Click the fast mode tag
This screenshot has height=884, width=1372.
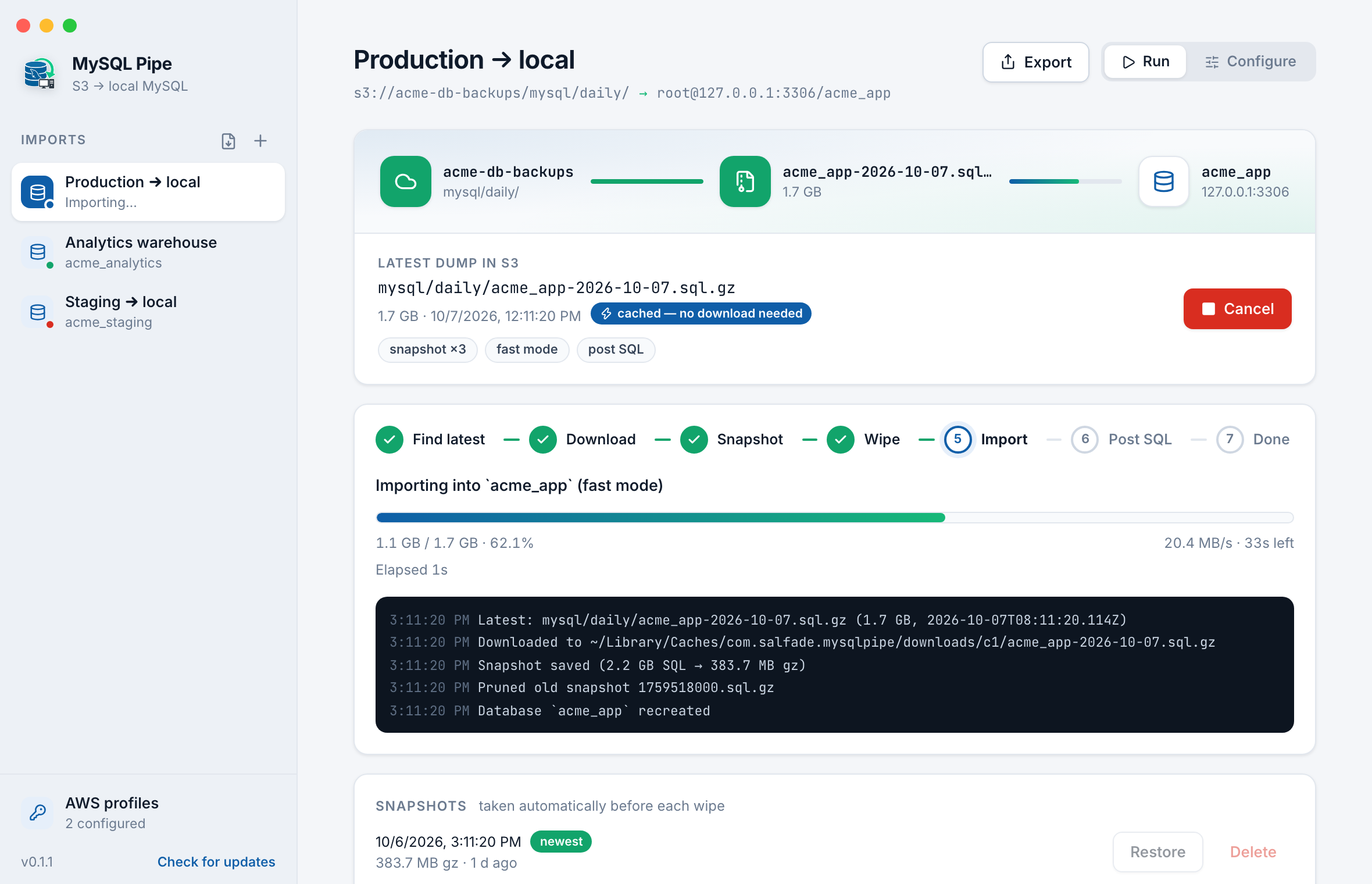pyautogui.click(x=527, y=350)
